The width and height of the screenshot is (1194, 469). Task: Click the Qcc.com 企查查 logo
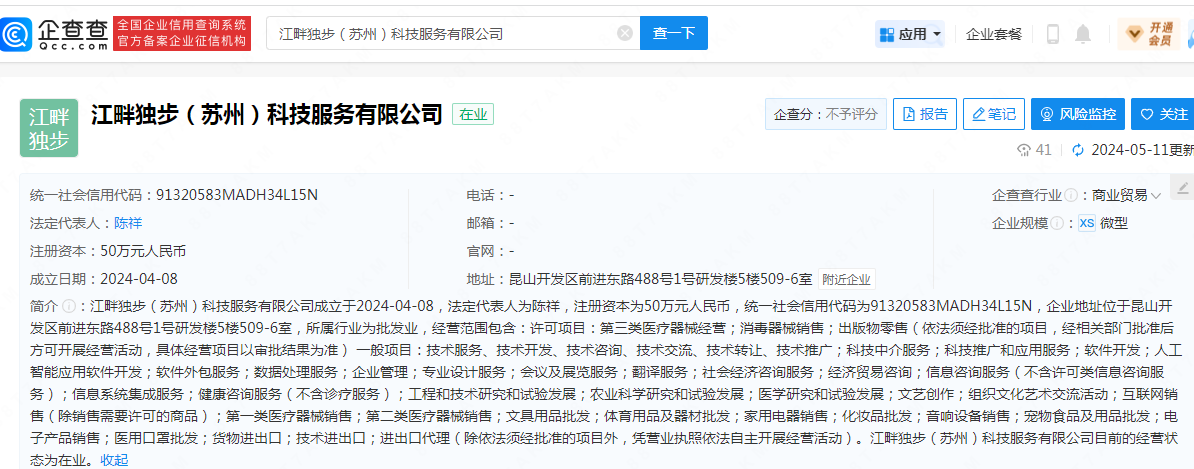click(54, 34)
